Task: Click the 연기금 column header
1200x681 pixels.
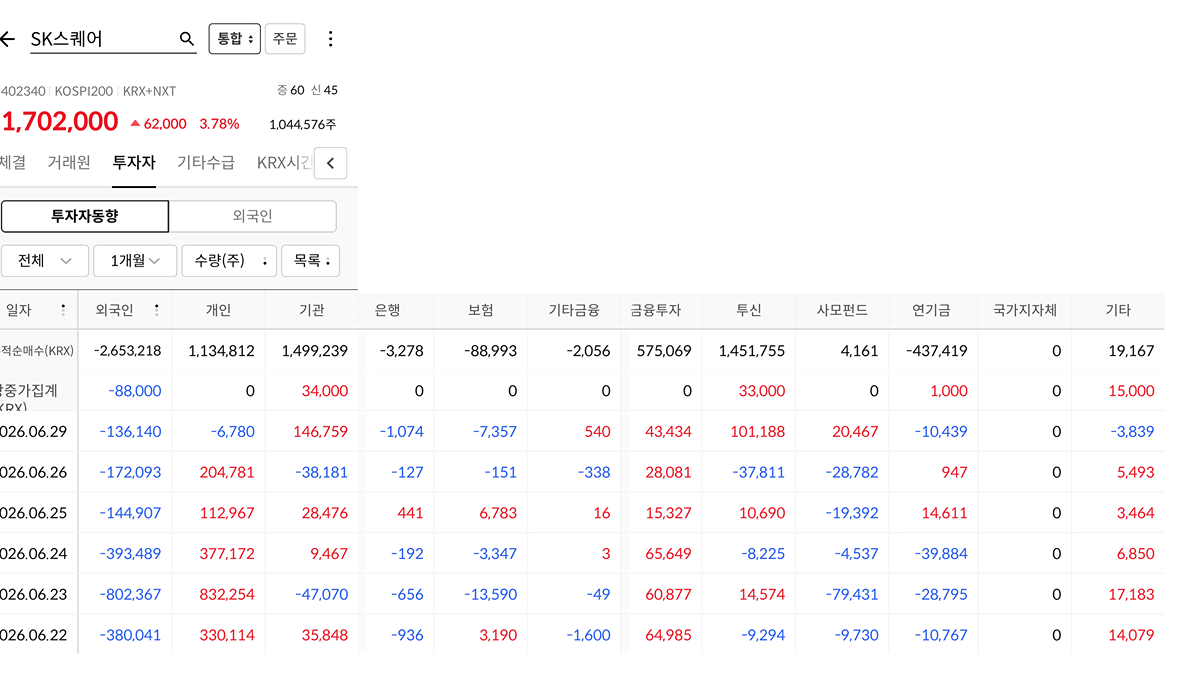Action: (933, 310)
